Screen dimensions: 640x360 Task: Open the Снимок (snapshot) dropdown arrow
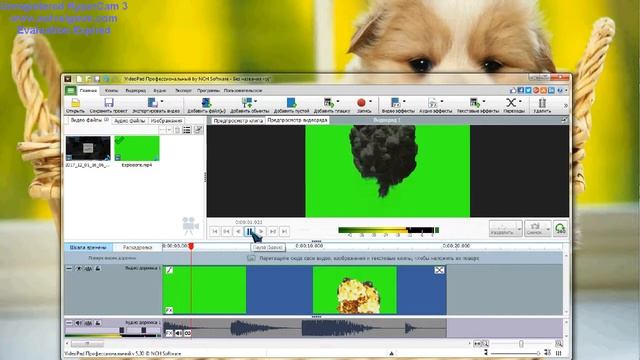point(548,229)
